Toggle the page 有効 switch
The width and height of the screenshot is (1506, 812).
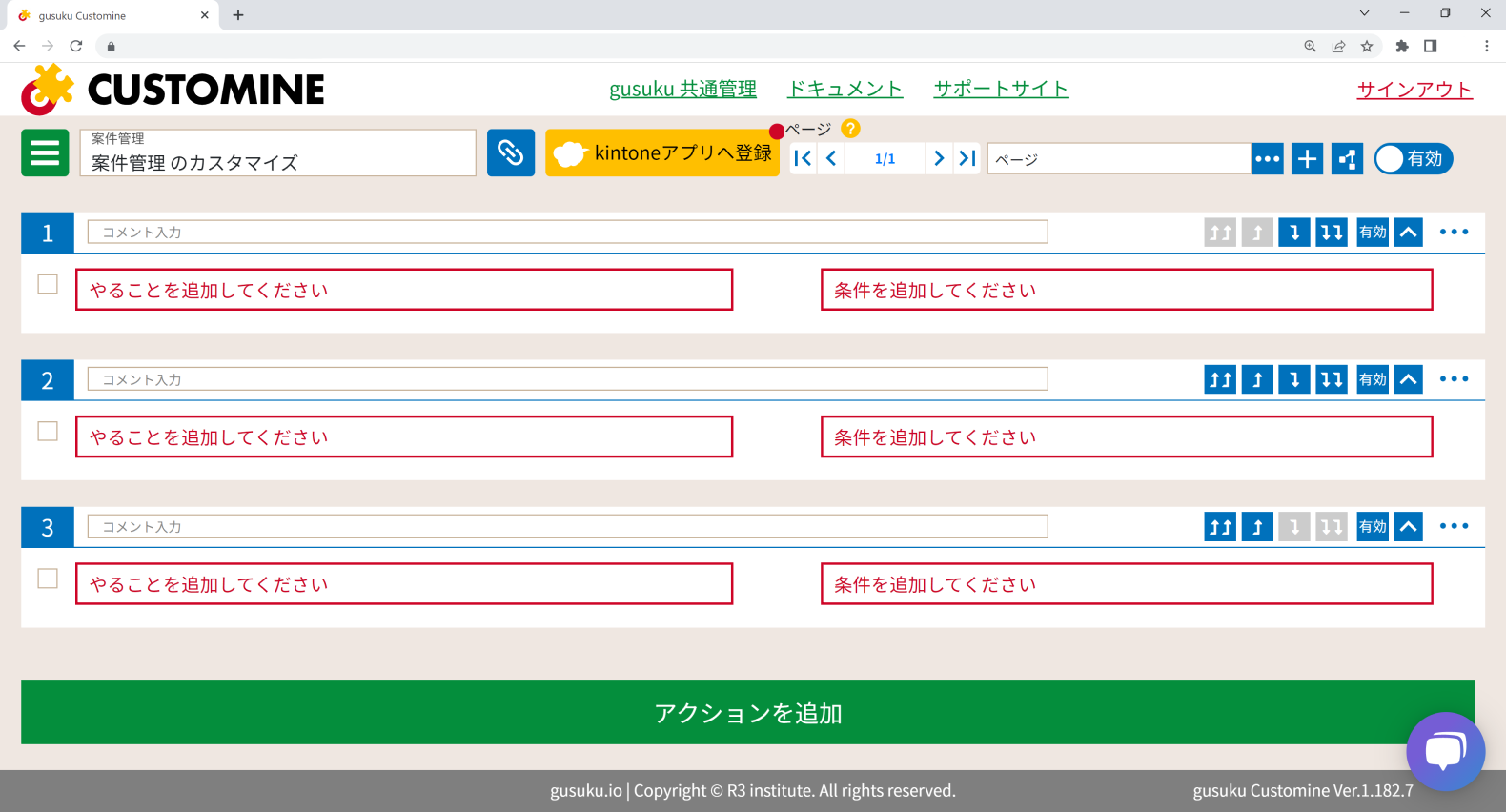tap(1414, 158)
